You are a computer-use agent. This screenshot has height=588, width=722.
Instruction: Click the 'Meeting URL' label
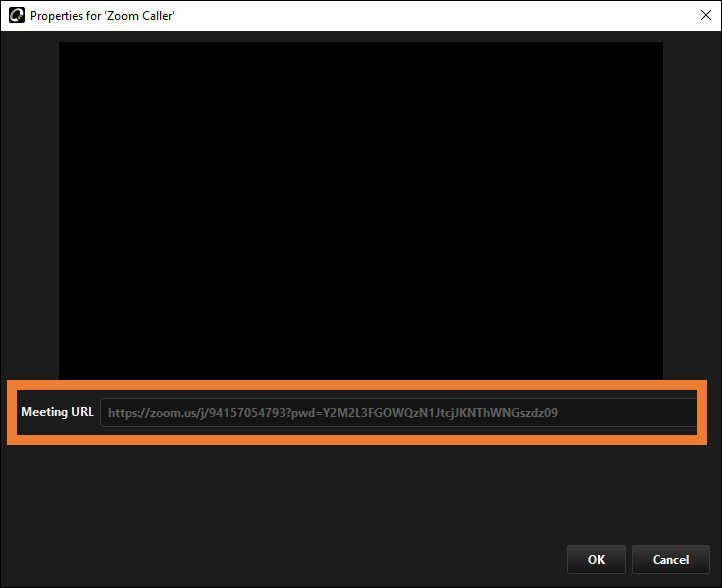pyautogui.click(x=58, y=412)
